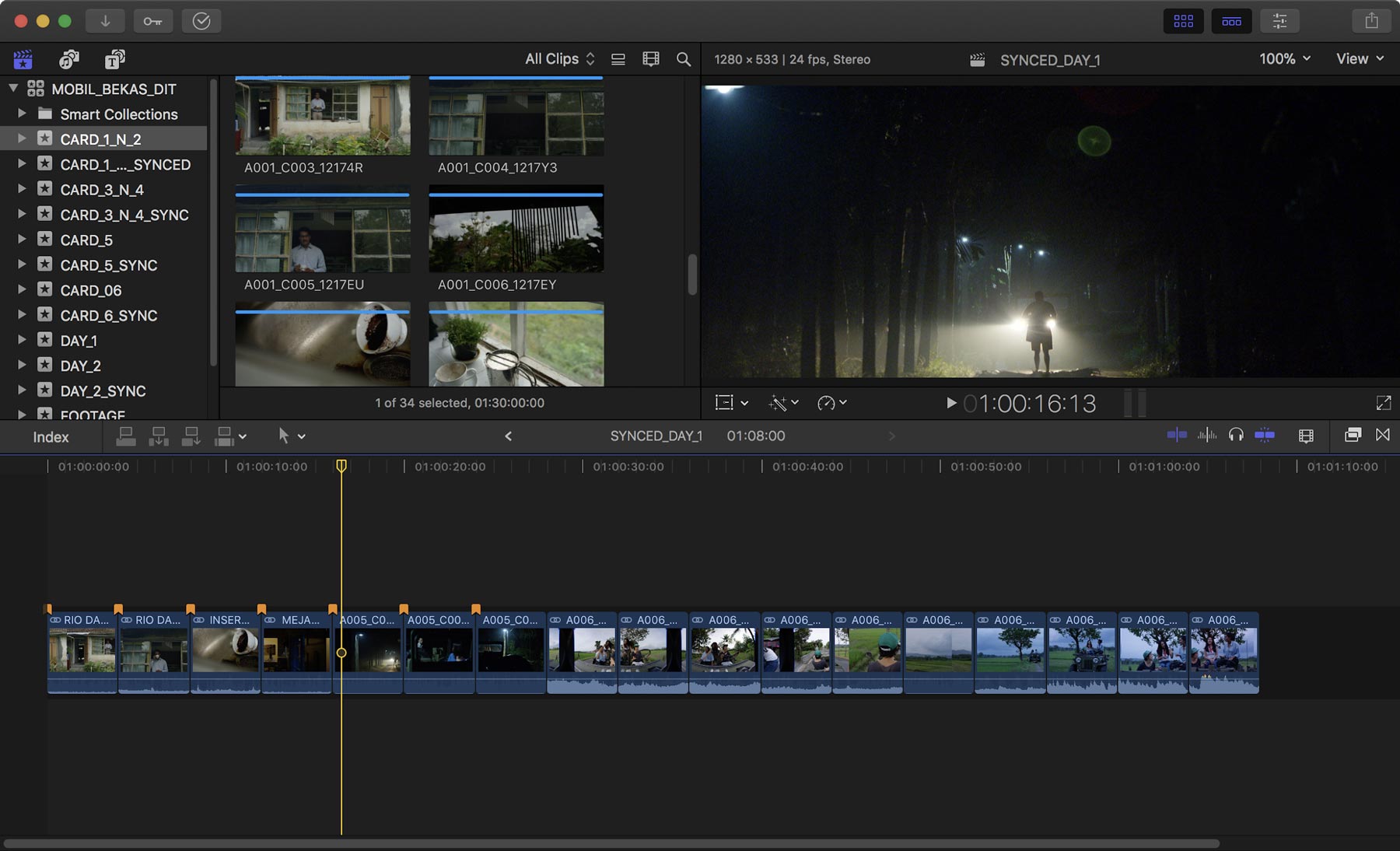Select CARD_3_N_4 event in sidebar
Screen dimensions: 1400x851
[103, 190]
